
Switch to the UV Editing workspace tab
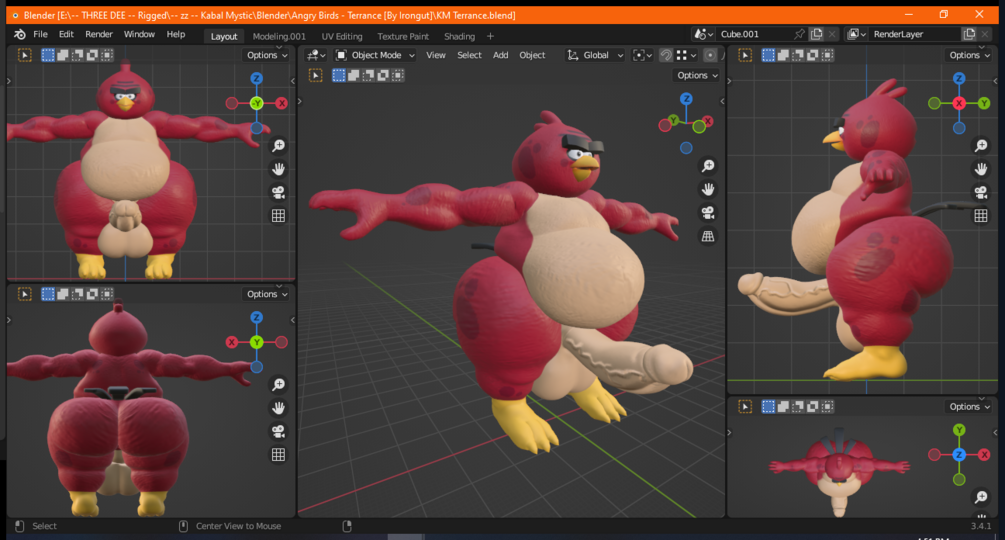pos(342,37)
